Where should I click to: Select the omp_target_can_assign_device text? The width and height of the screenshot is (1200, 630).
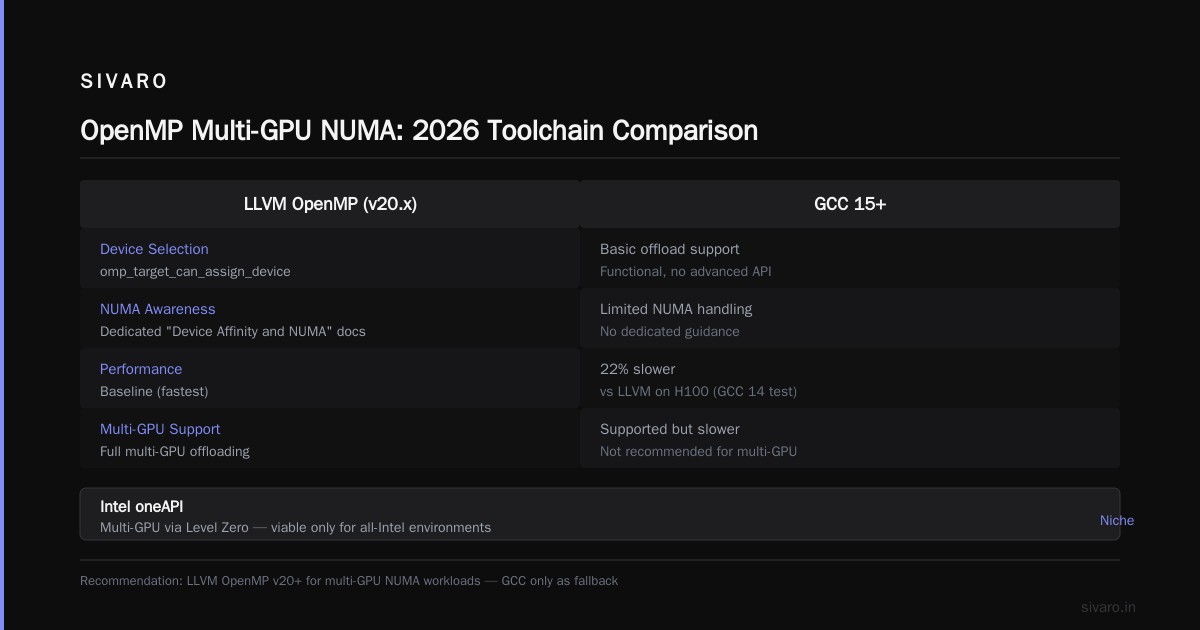tap(195, 271)
